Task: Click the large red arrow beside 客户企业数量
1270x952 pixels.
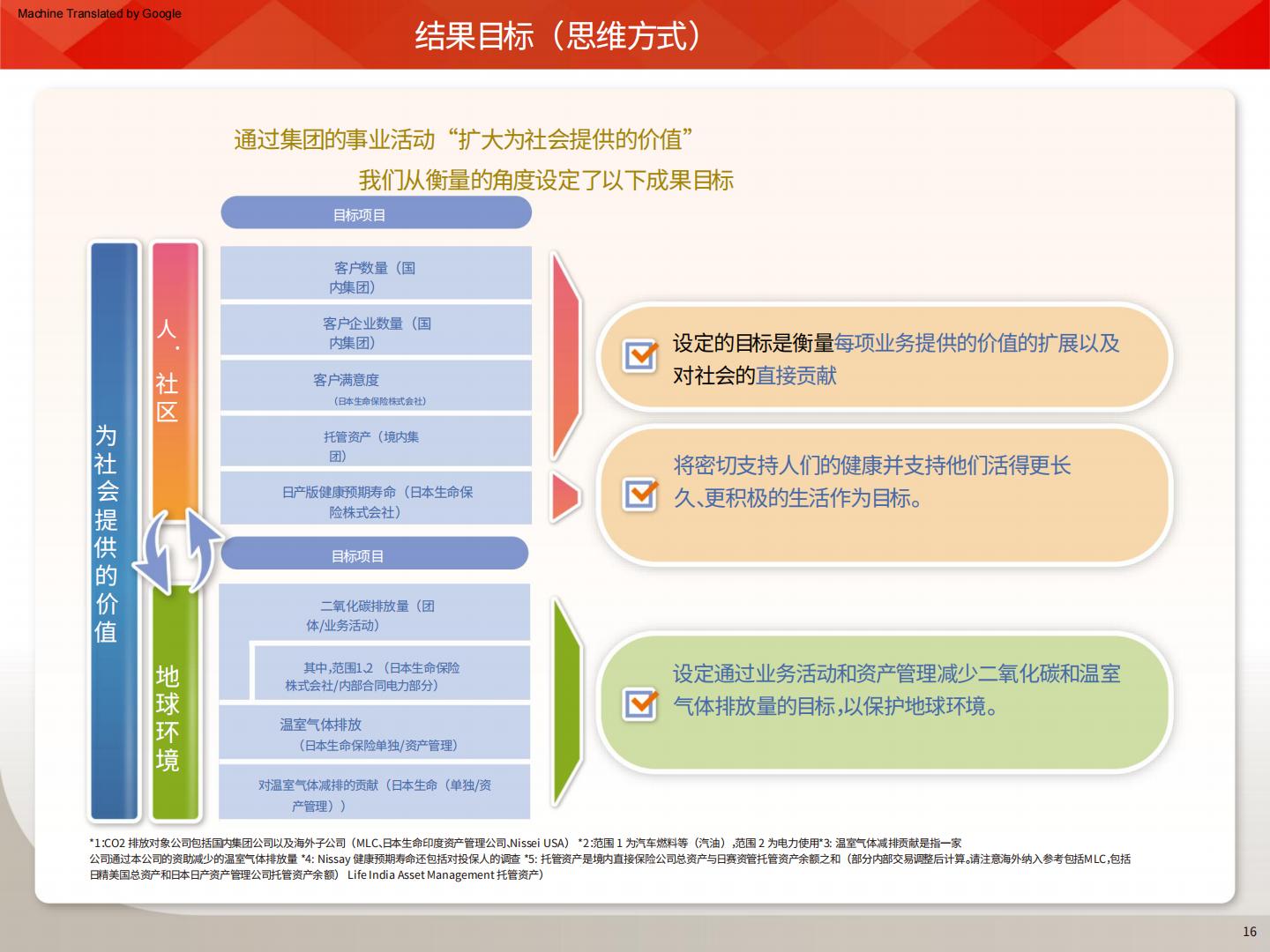Action: pyautogui.click(x=566, y=355)
